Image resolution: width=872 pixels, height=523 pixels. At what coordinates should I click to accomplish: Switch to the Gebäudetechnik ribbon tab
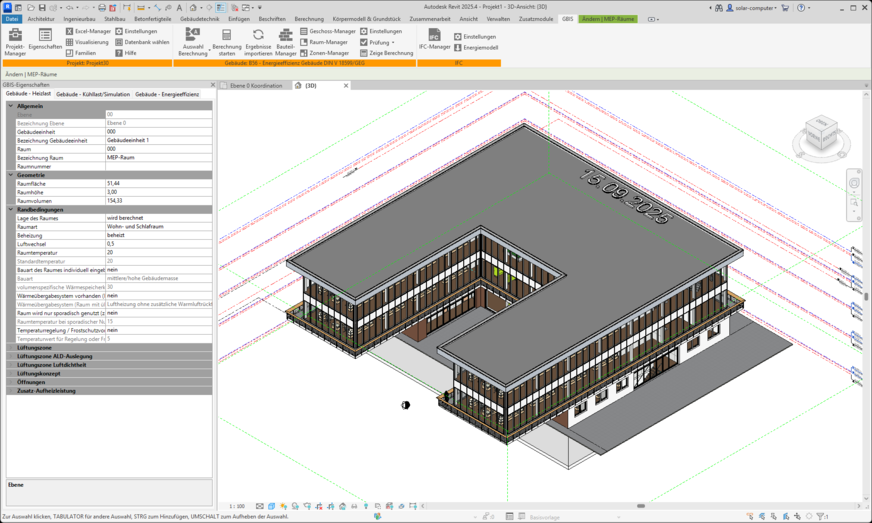[199, 19]
